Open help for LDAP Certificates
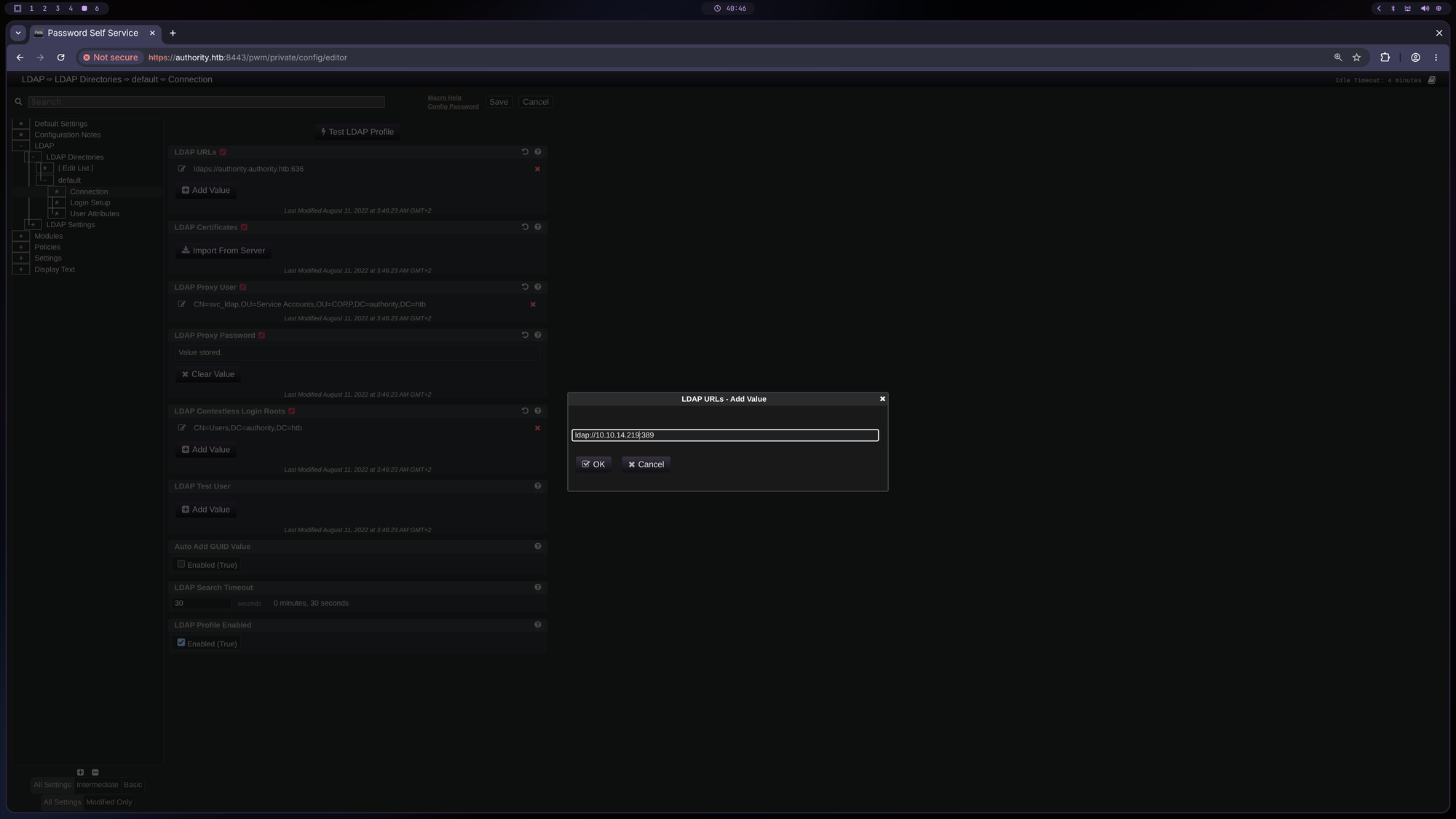Viewport: 1456px width, 819px height. coord(538,227)
